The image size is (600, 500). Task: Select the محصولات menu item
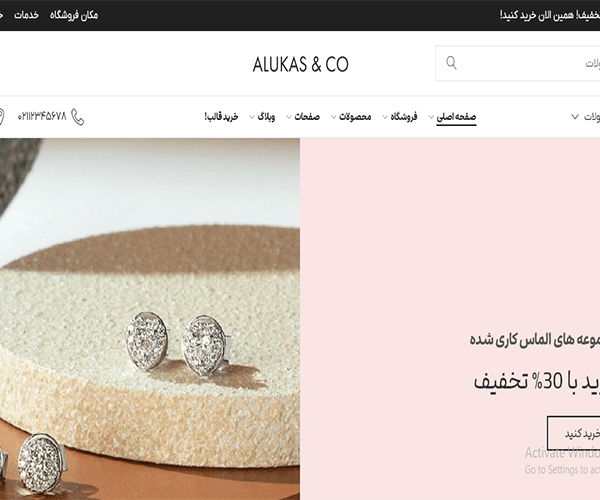click(x=355, y=117)
